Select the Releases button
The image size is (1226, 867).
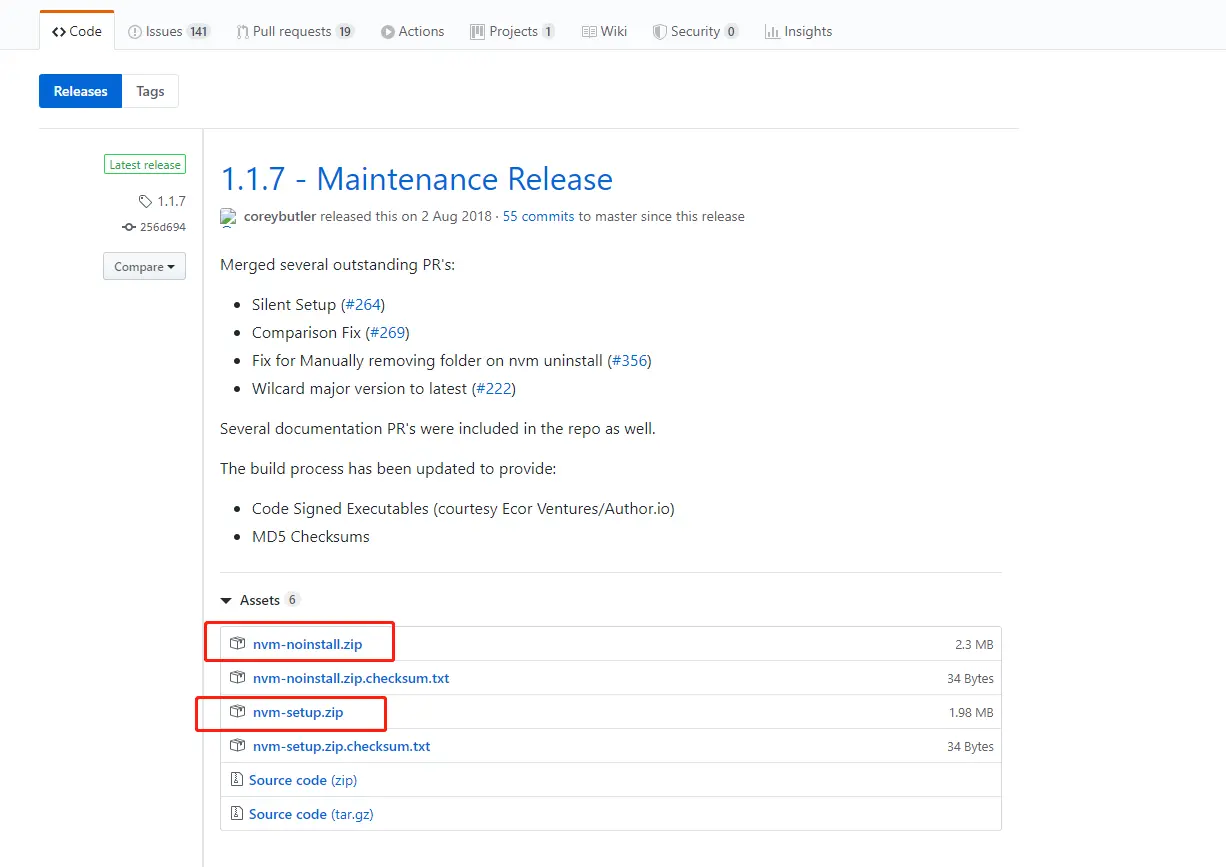(x=80, y=91)
